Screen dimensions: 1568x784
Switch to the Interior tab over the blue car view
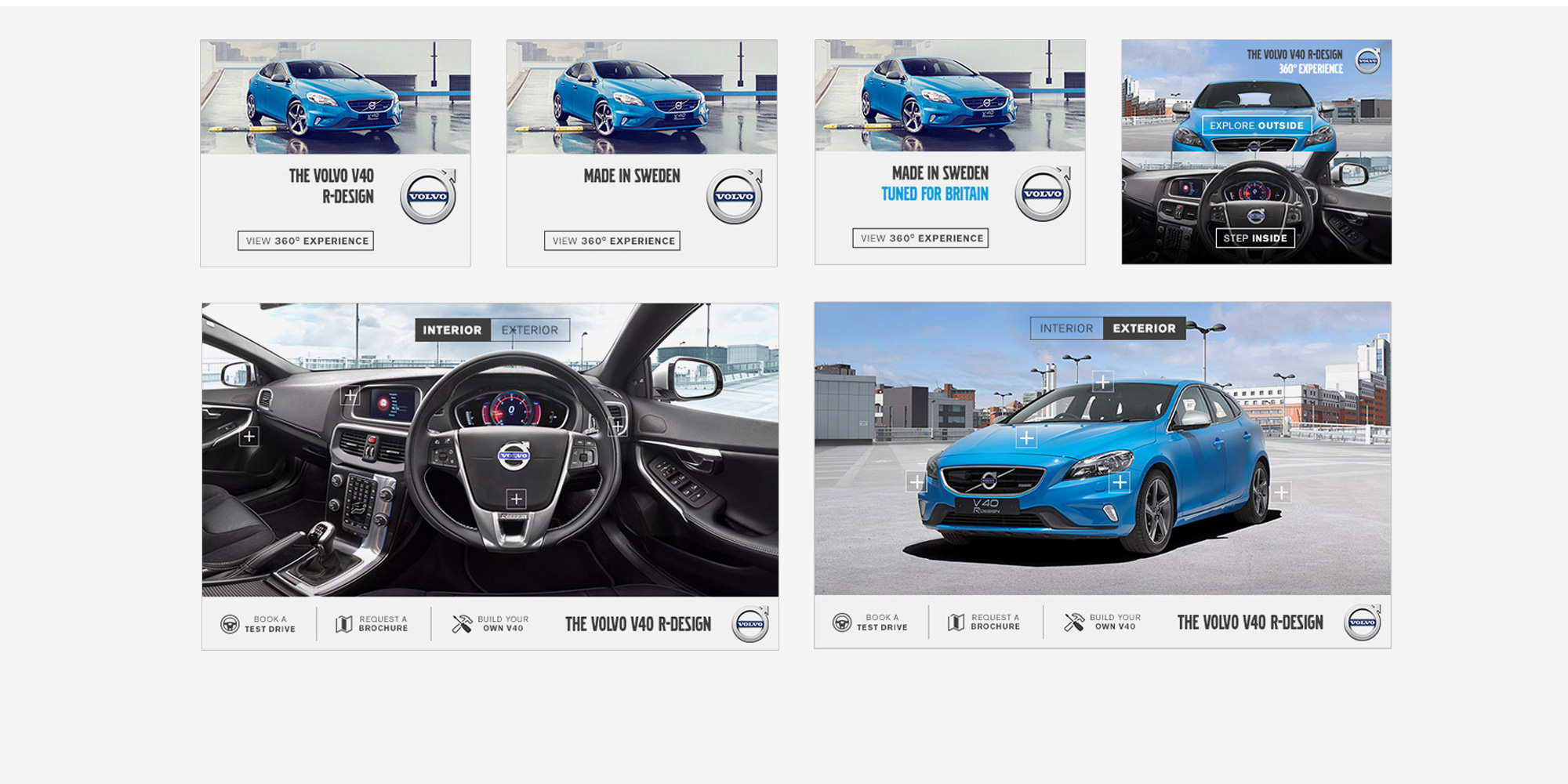point(1066,328)
